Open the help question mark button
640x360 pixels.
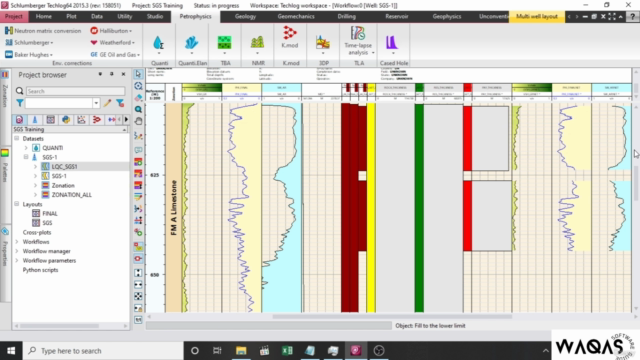pyautogui.click(x=633, y=16)
